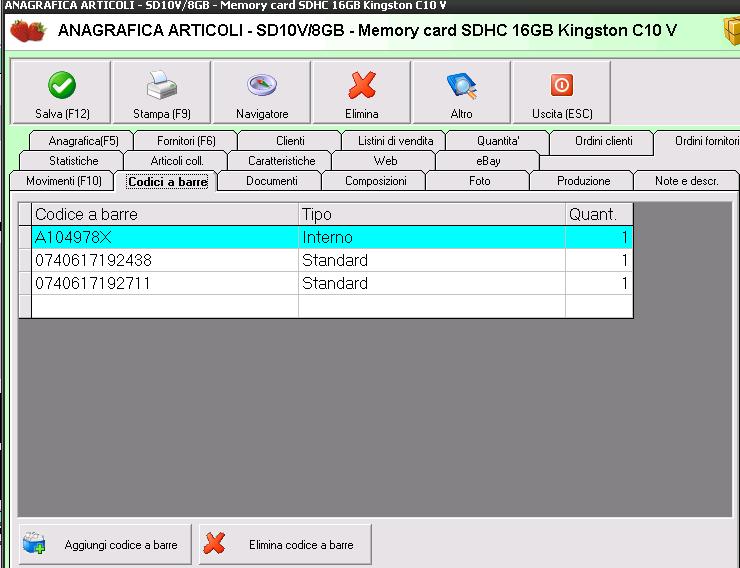
Task: Select the Produzione tab
Action: click(x=582, y=181)
